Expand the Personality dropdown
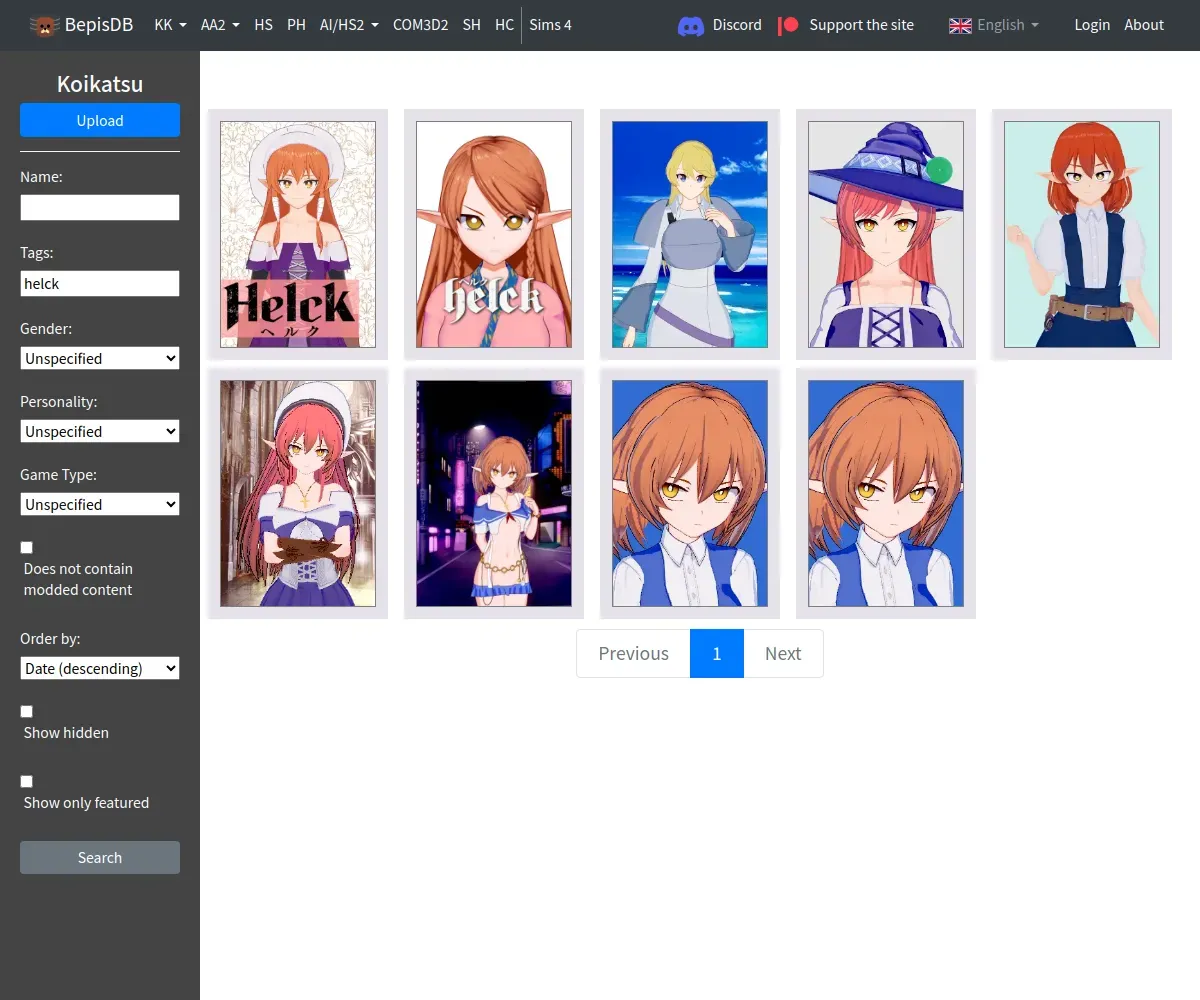1200x1000 pixels. tap(100, 431)
